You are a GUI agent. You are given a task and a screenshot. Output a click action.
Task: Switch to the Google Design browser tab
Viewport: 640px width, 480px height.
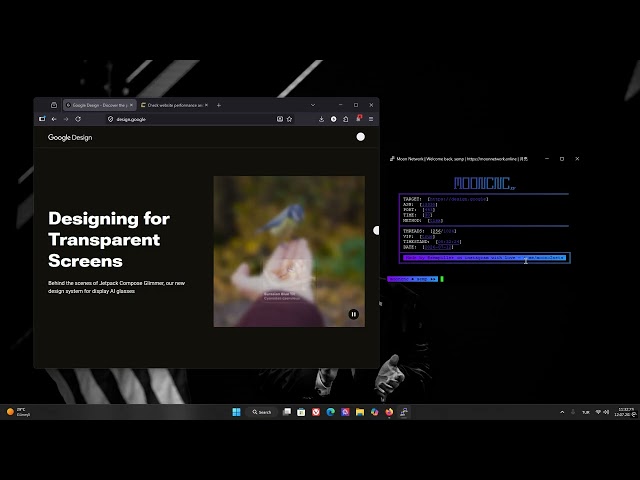pyautogui.click(x=100, y=105)
